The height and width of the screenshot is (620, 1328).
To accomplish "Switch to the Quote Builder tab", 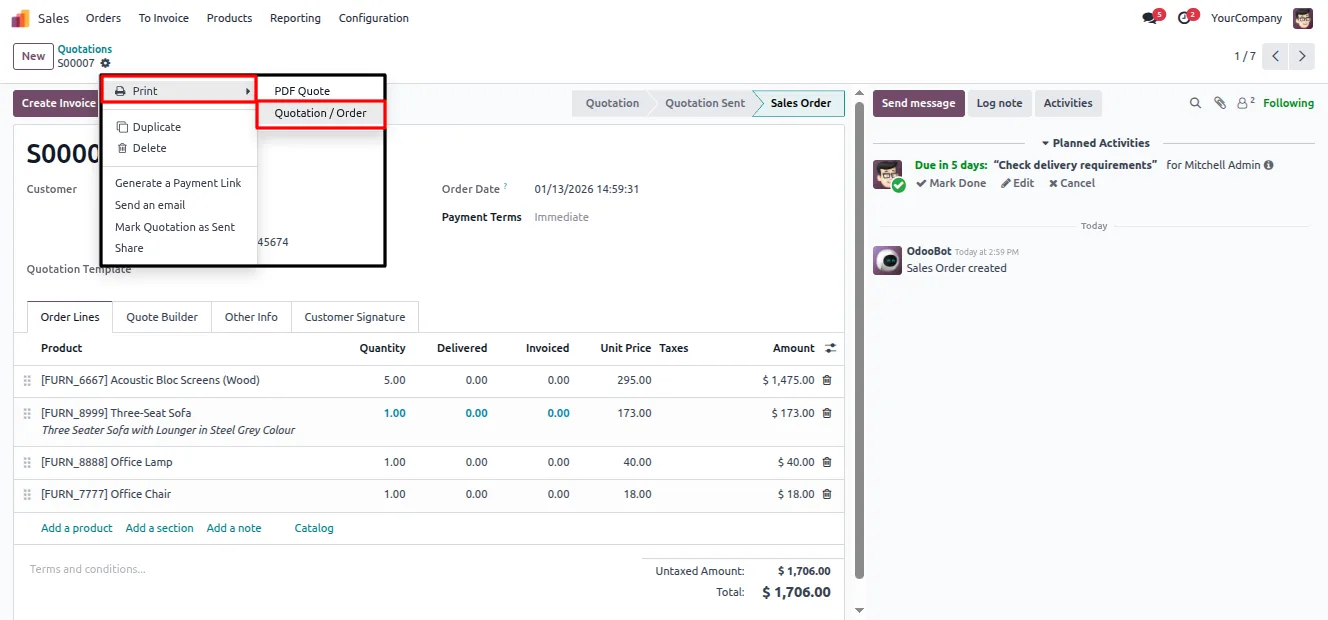I will click(162, 317).
